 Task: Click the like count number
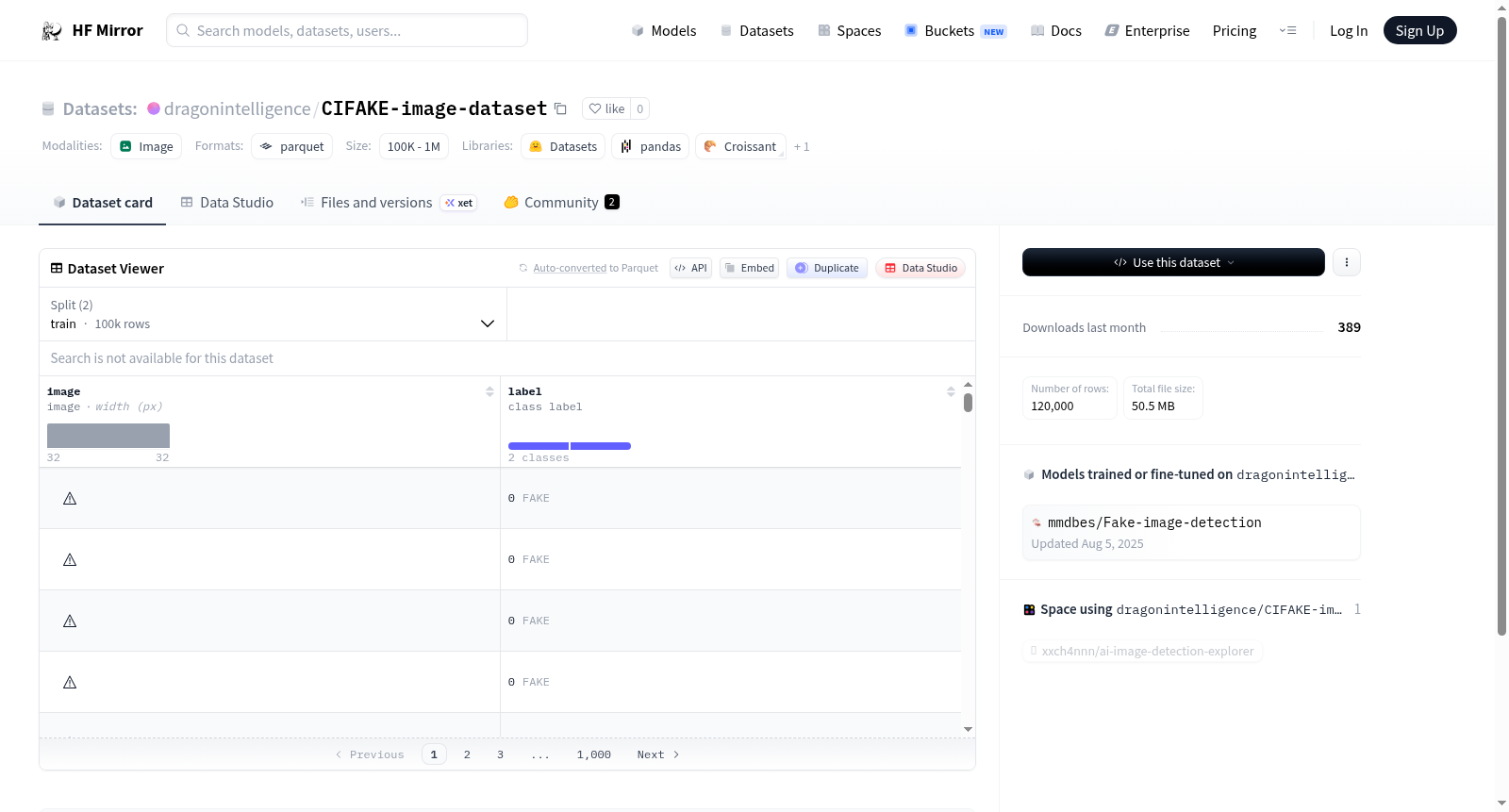[640, 108]
